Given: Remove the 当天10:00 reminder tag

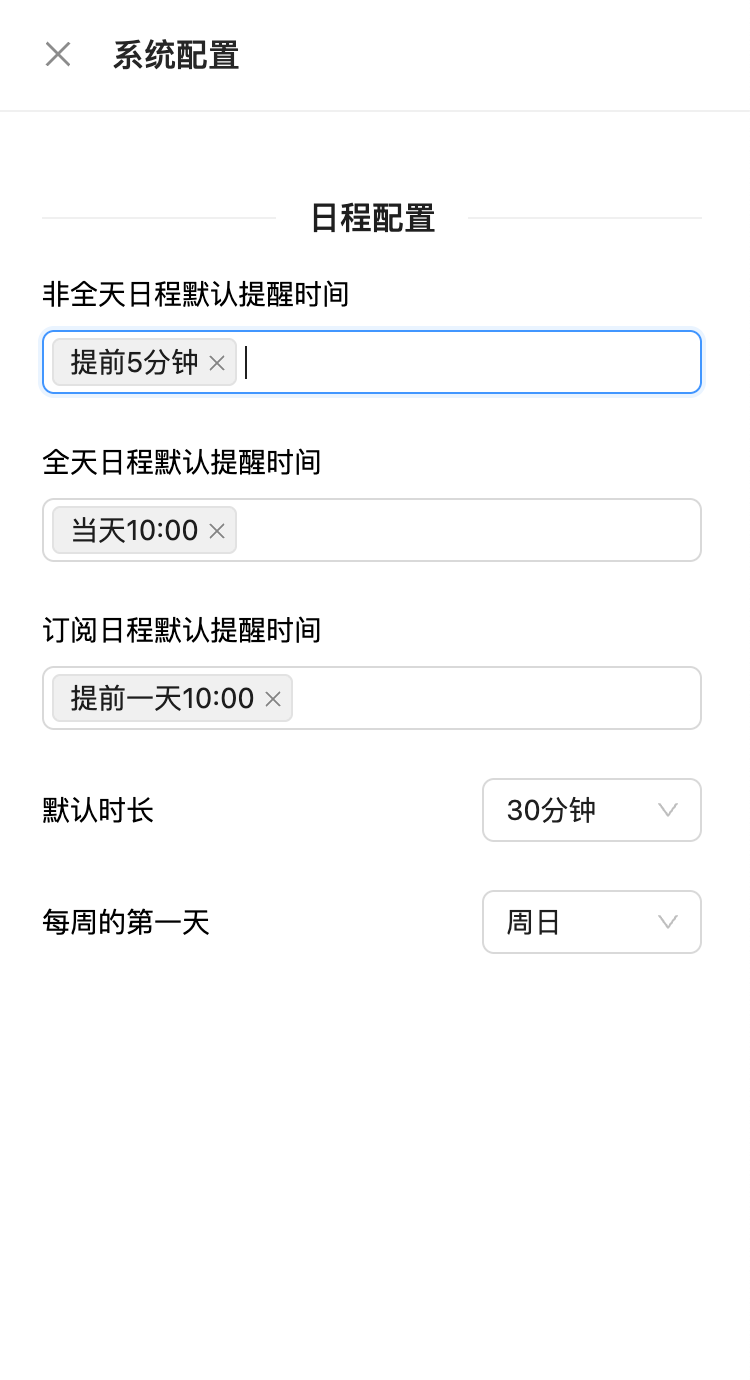Looking at the screenshot, I should click(x=217, y=531).
